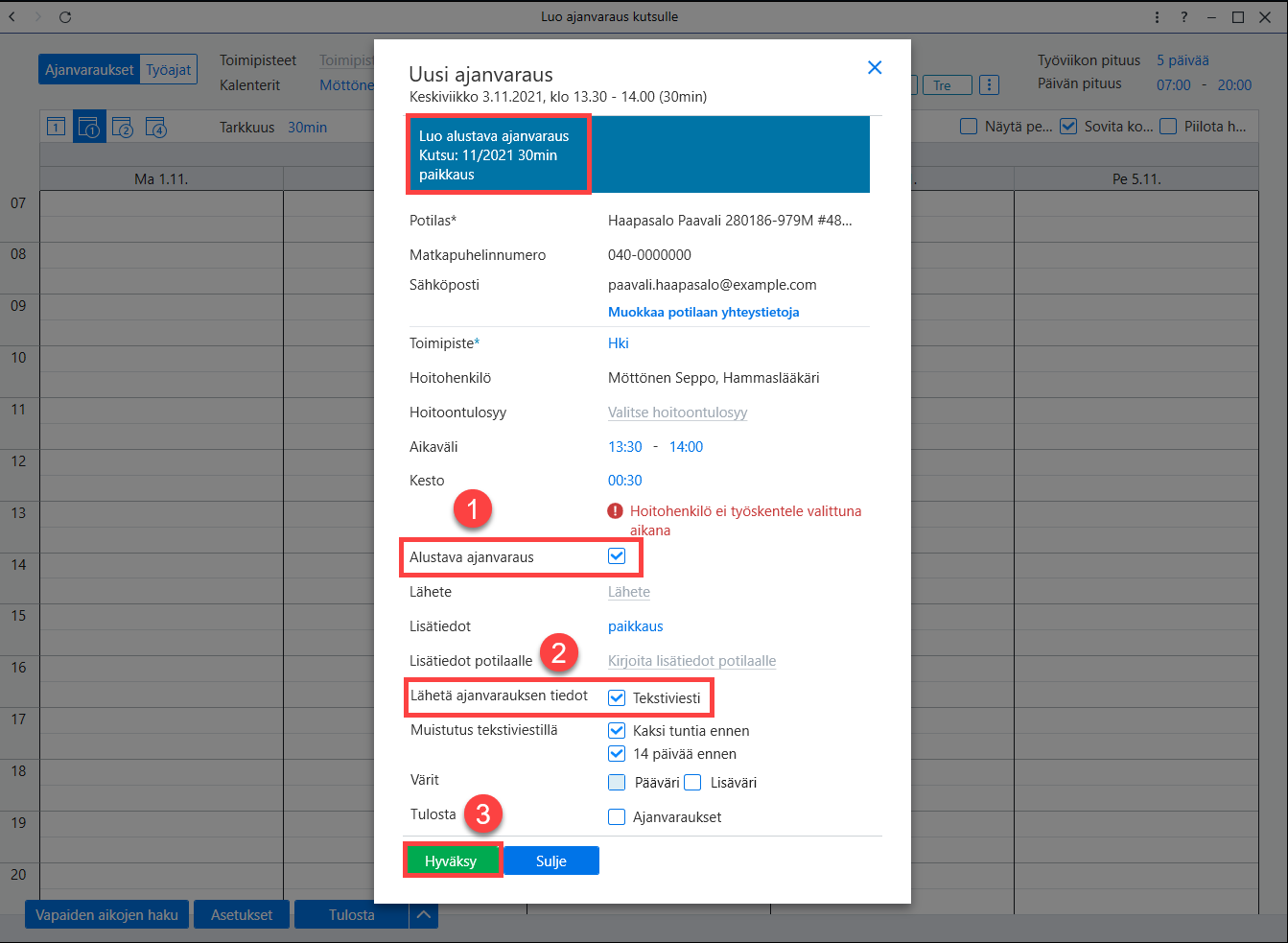Click the refresh icon in title bar
The image size is (1288, 943).
click(x=65, y=16)
